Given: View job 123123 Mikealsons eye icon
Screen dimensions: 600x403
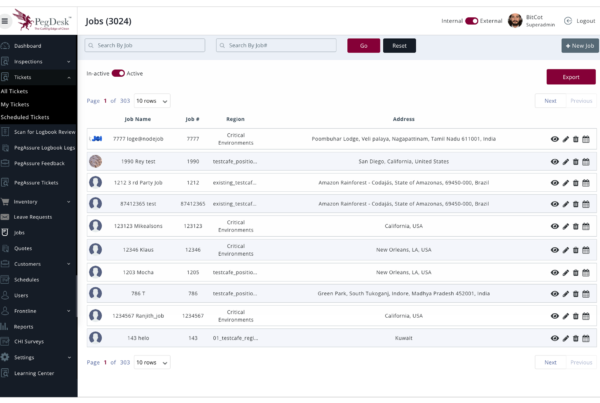Looking at the screenshot, I should coord(554,226).
